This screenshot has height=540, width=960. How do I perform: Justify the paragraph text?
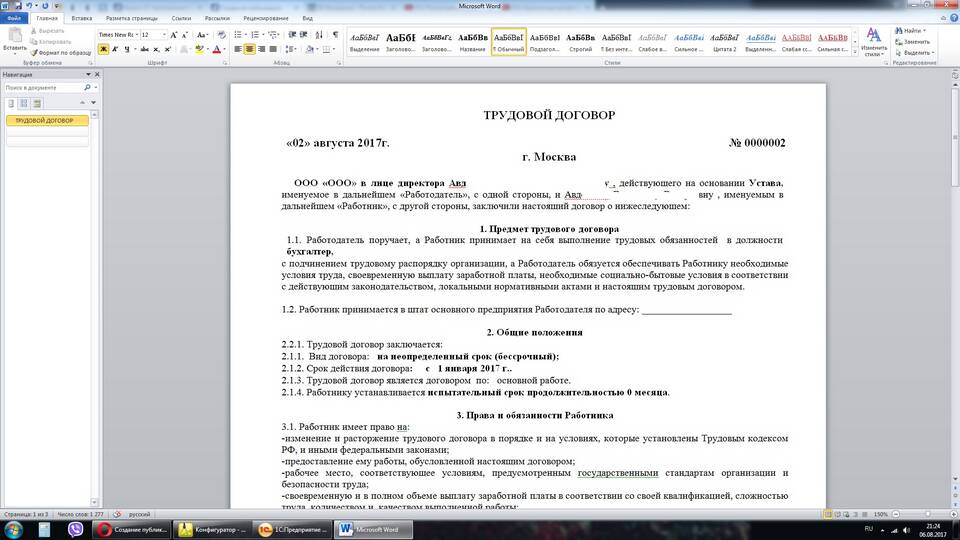pos(273,50)
